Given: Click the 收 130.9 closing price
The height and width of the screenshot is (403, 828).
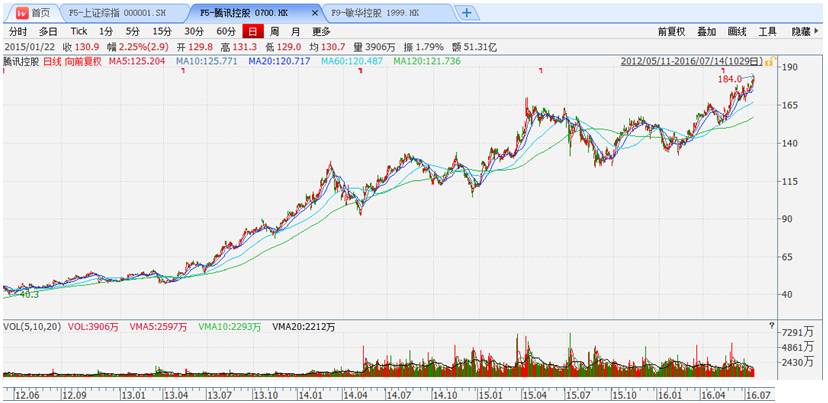Looking at the screenshot, I should [81, 48].
